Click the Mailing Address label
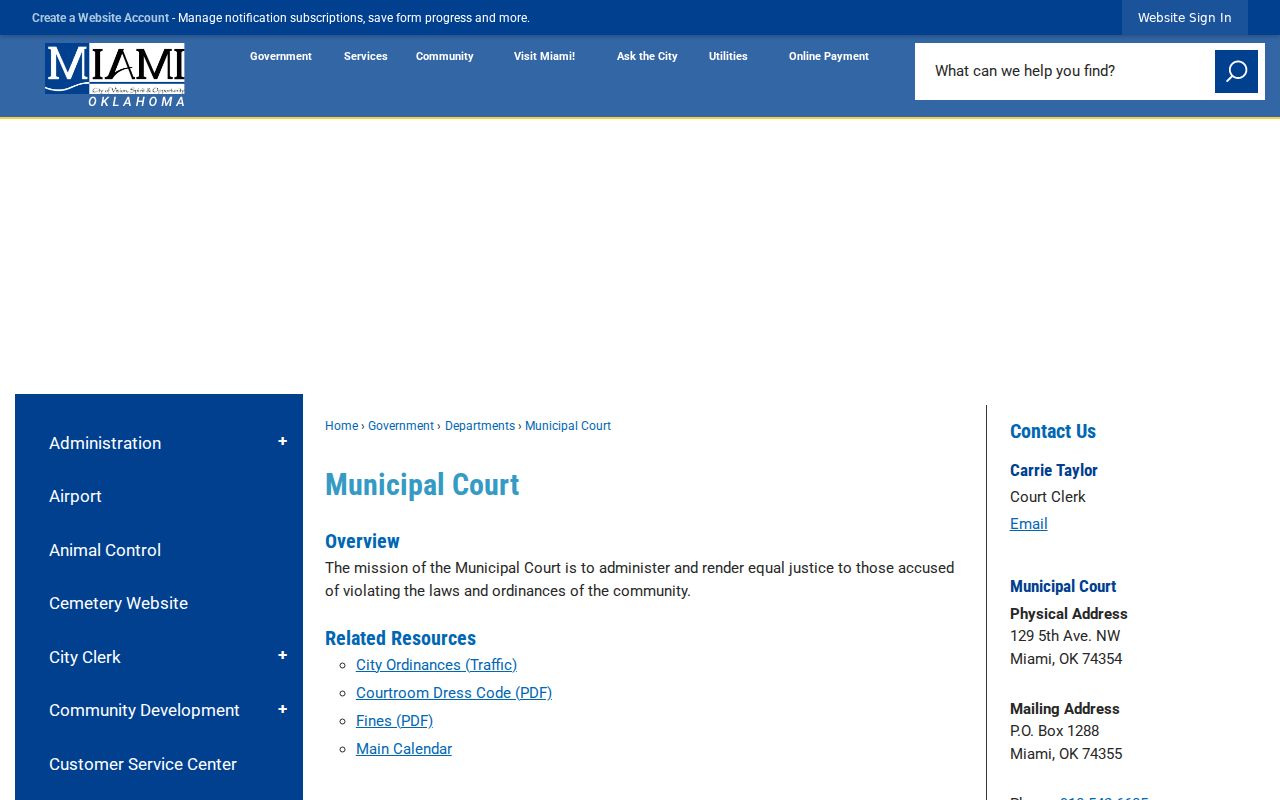 click(1065, 709)
